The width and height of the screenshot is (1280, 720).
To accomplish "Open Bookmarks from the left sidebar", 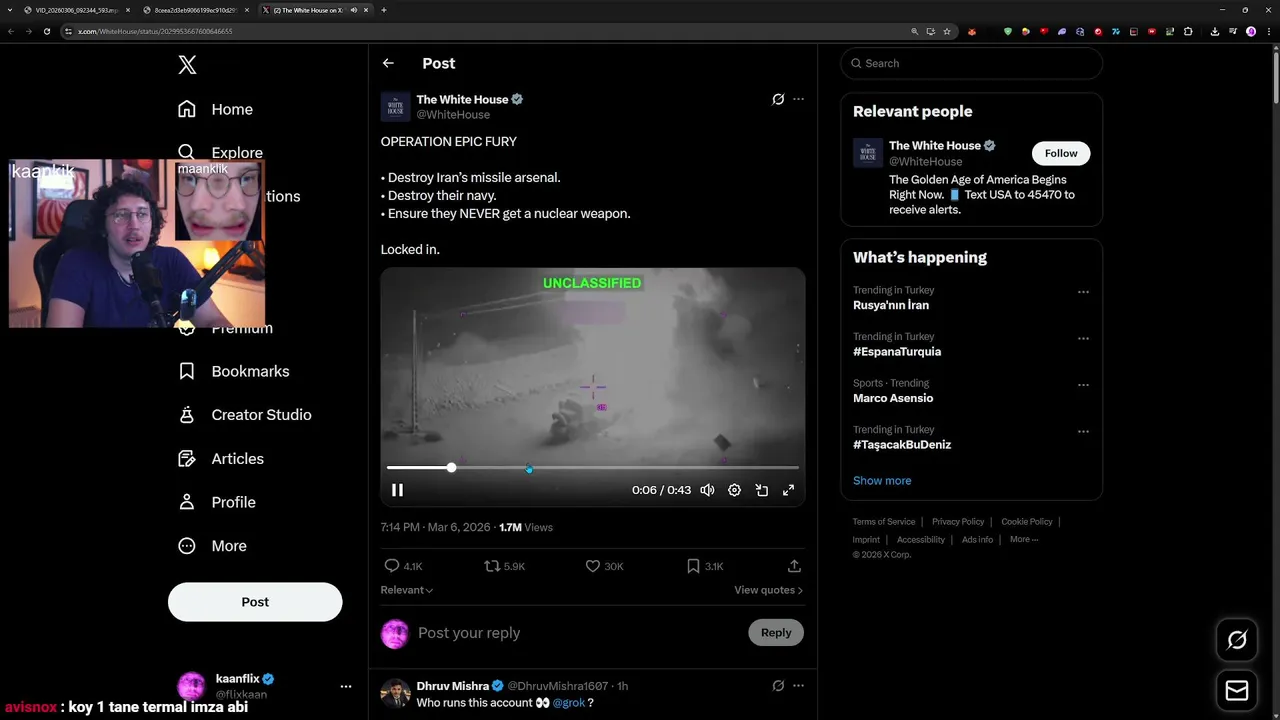I will pyautogui.click(x=233, y=371).
